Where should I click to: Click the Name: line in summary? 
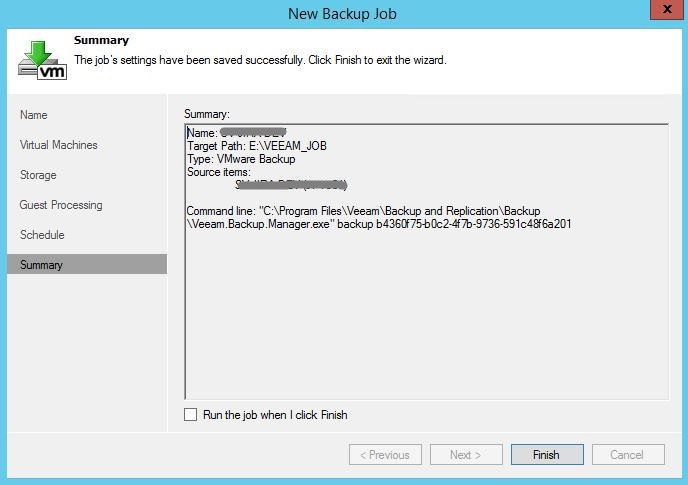(236, 133)
